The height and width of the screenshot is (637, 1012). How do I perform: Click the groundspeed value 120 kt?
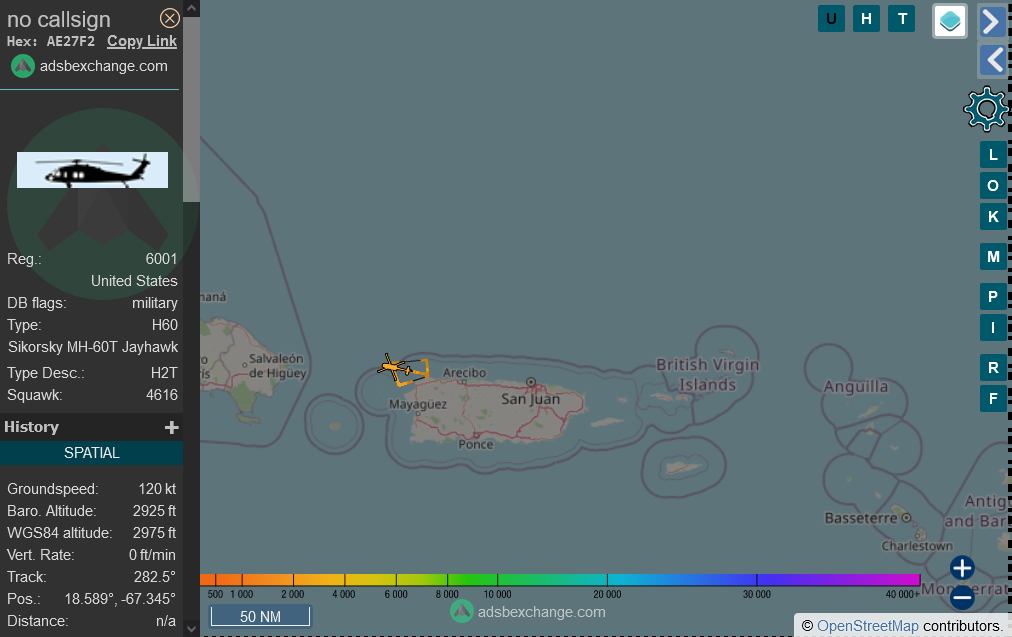pos(157,489)
